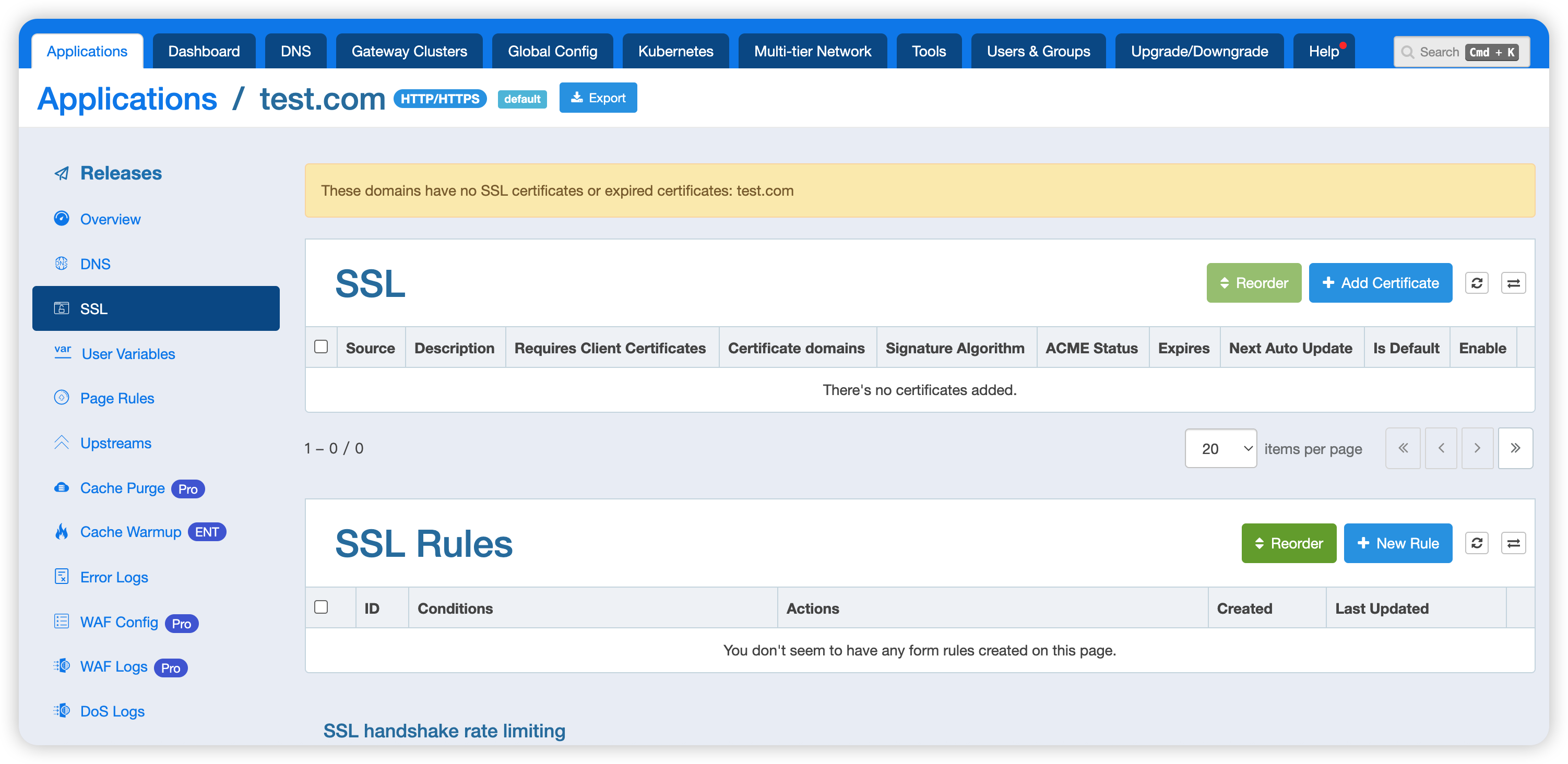Click the column toggle icon in SSL panel
This screenshot has width=1568, height=764.
1513,283
